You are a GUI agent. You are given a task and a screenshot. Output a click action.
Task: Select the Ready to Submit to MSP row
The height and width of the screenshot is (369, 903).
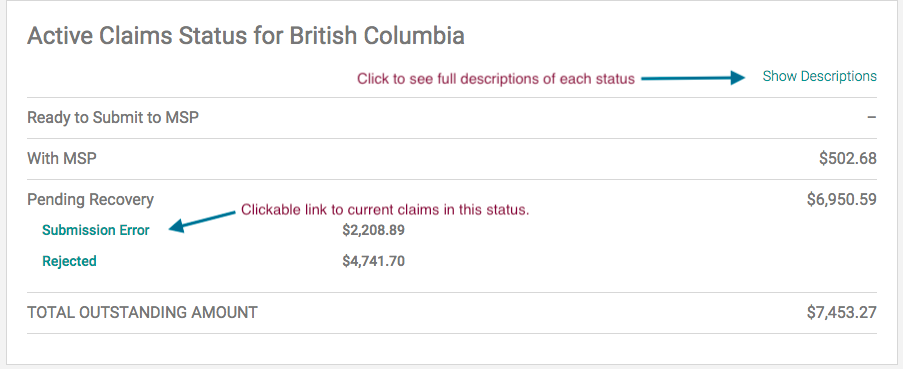coord(452,118)
